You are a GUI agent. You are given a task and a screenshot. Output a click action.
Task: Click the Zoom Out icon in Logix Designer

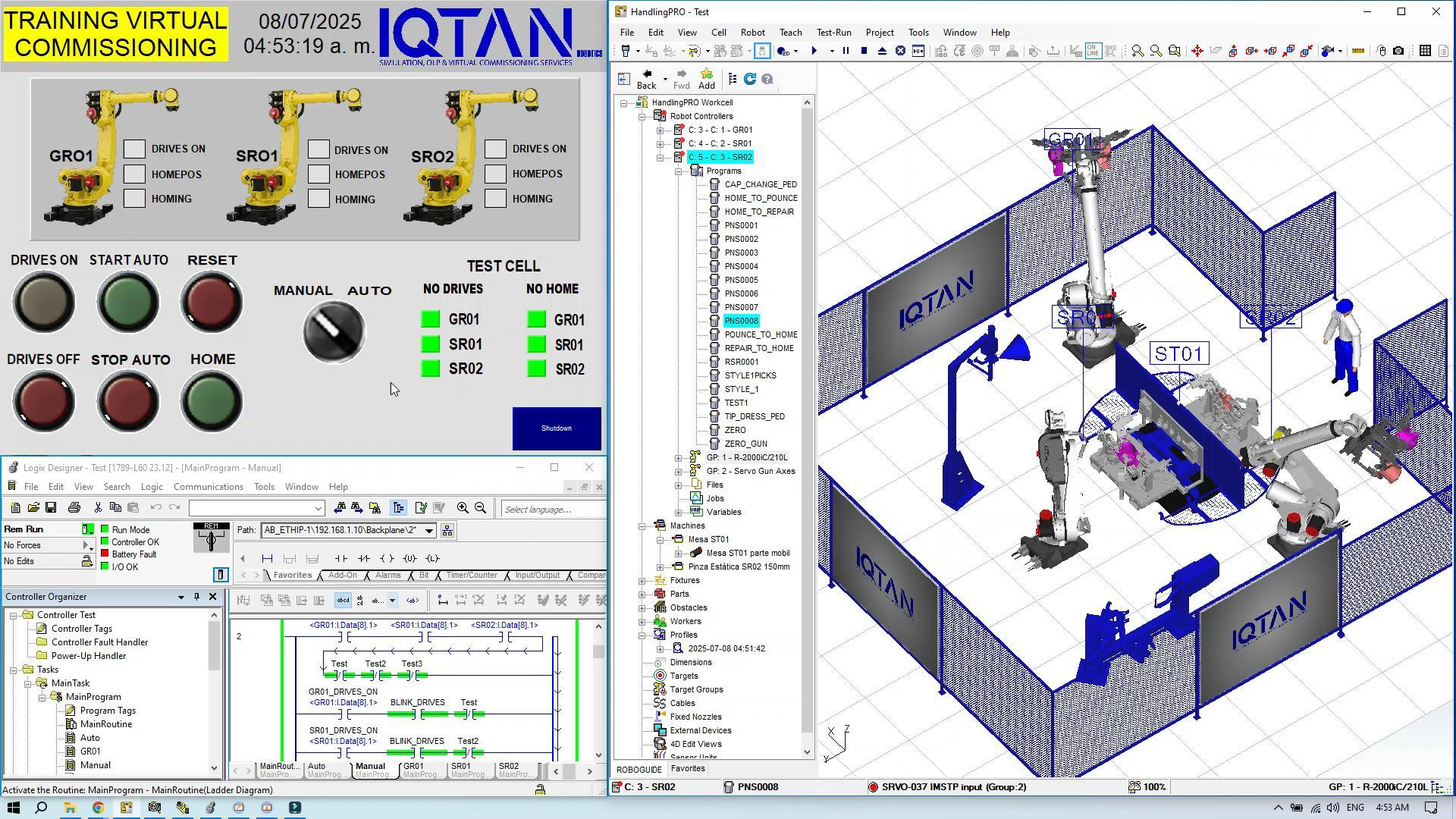click(x=480, y=507)
